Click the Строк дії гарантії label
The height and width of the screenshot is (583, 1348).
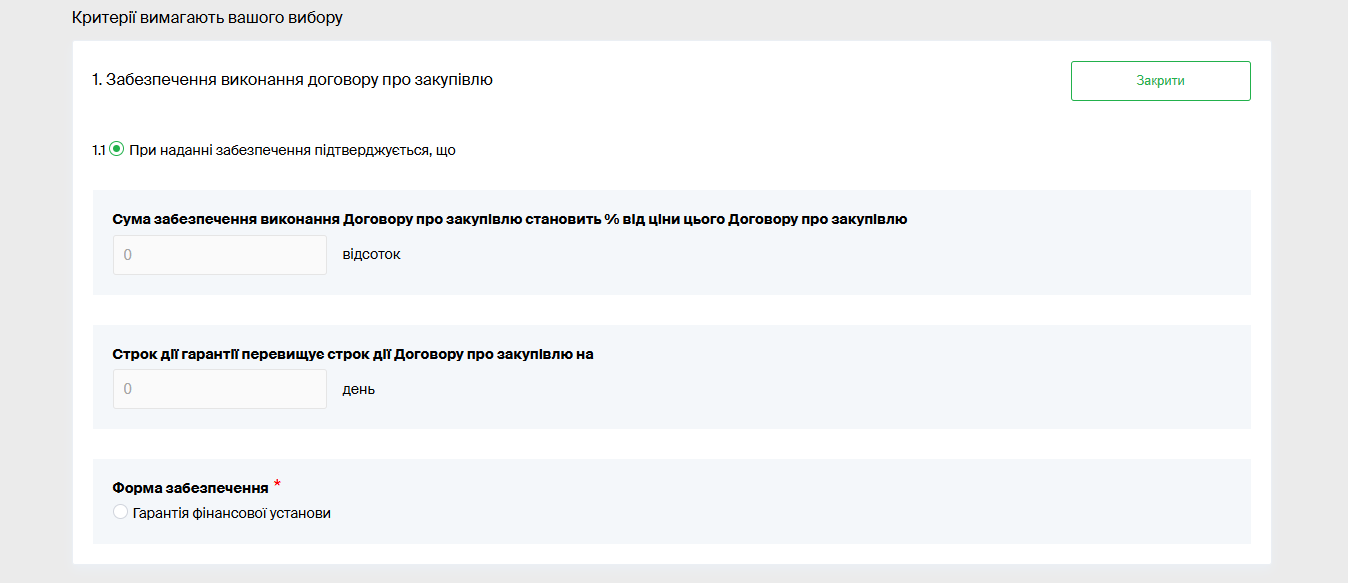pos(353,354)
